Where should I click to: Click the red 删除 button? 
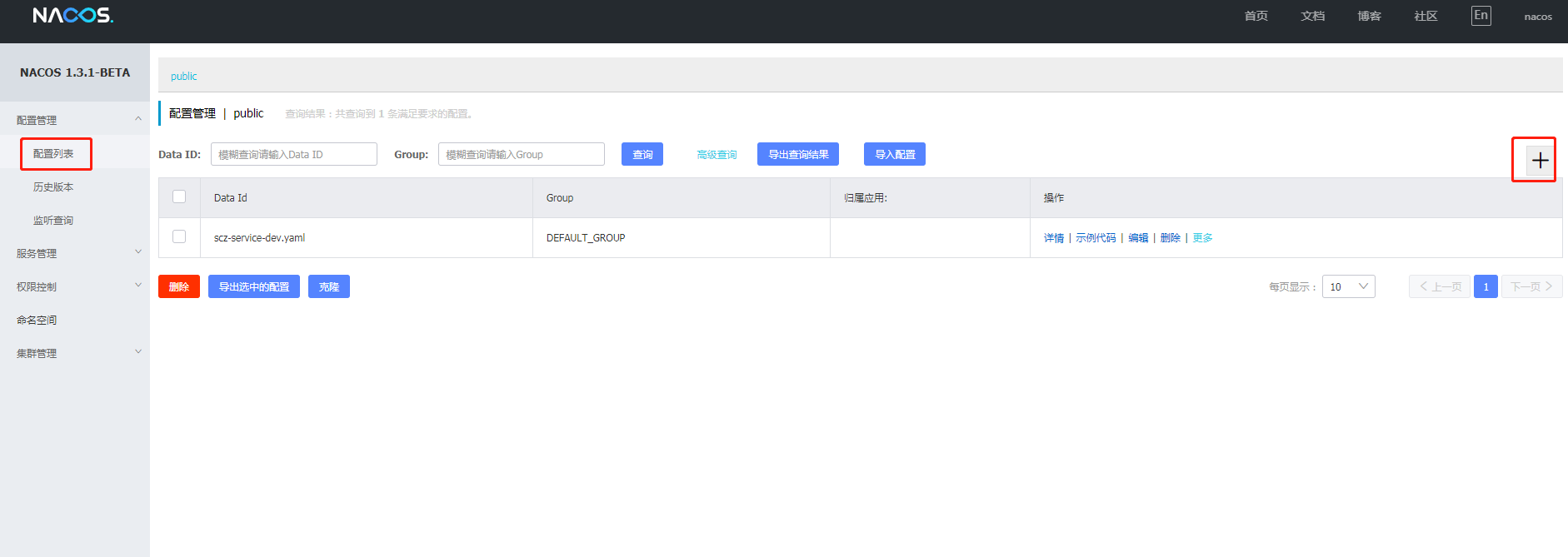click(179, 286)
